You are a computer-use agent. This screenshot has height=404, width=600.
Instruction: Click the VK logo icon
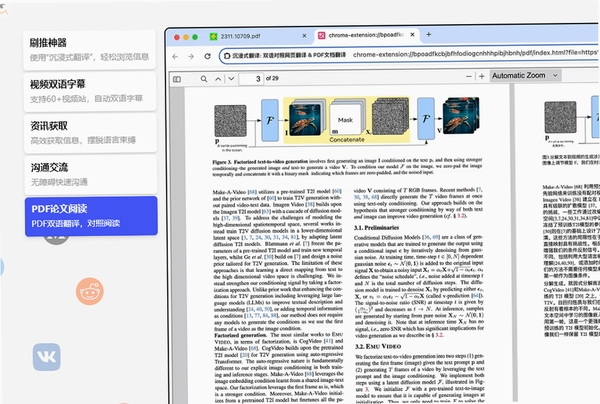coord(47,357)
